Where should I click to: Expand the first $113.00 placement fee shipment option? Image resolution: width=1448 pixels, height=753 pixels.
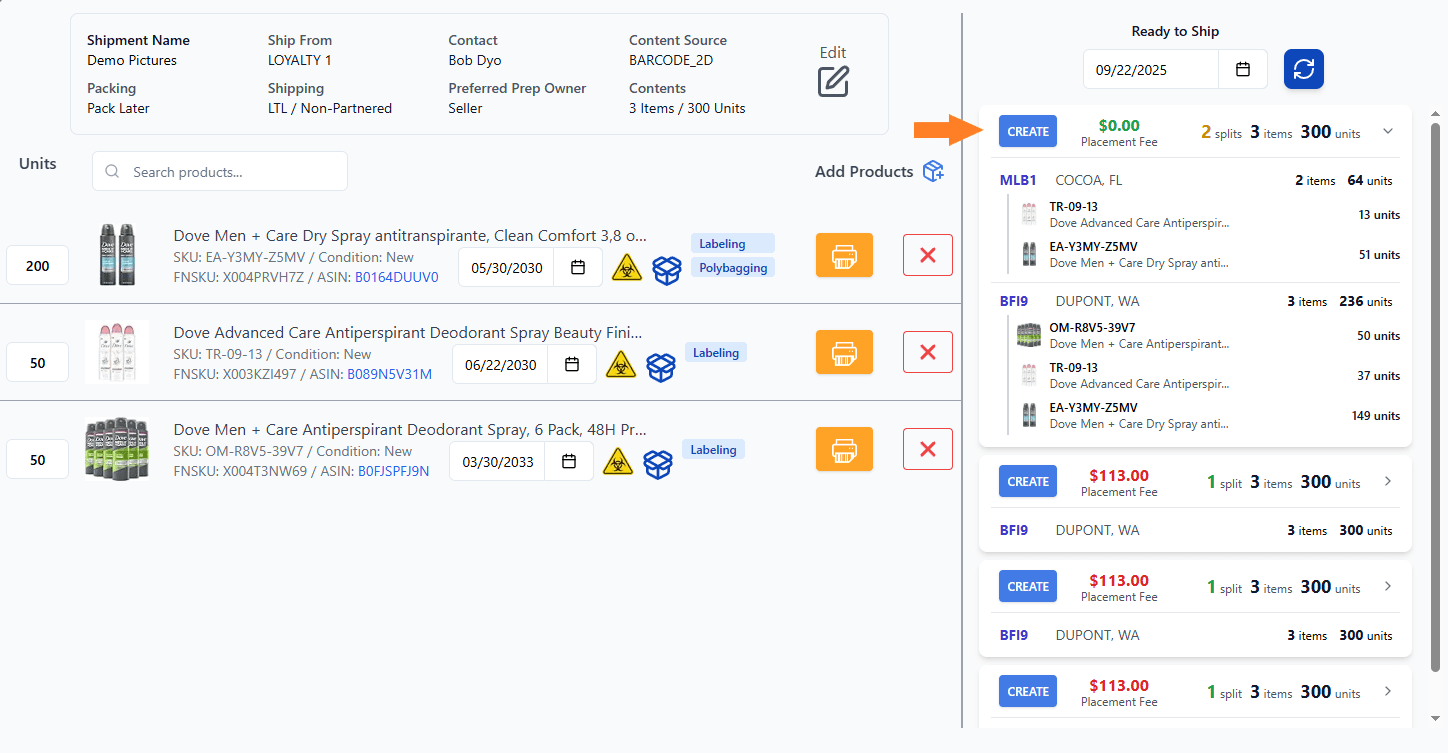pyautogui.click(x=1387, y=481)
